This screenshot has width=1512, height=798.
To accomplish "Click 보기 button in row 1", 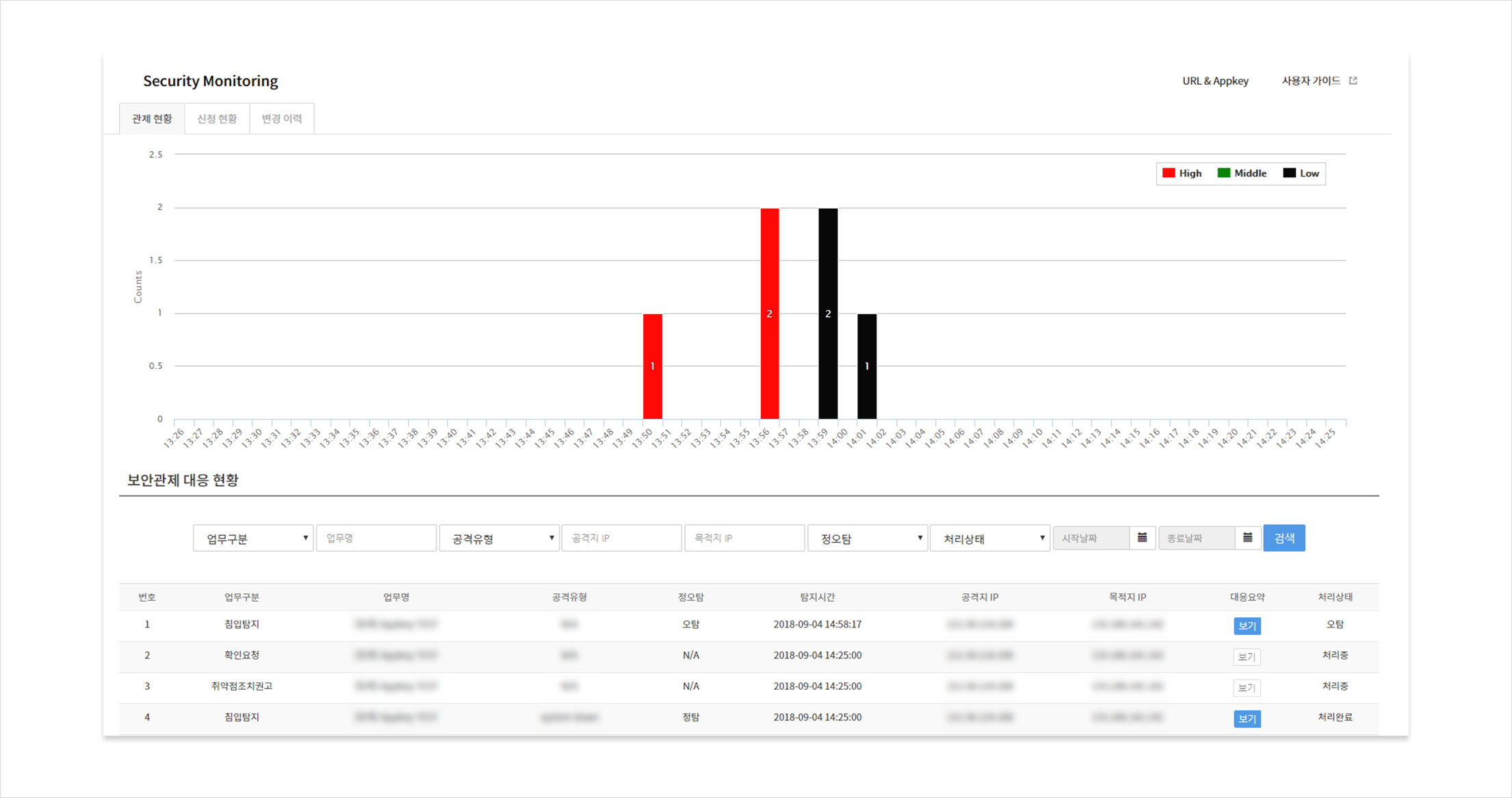I will point(1247,626).
